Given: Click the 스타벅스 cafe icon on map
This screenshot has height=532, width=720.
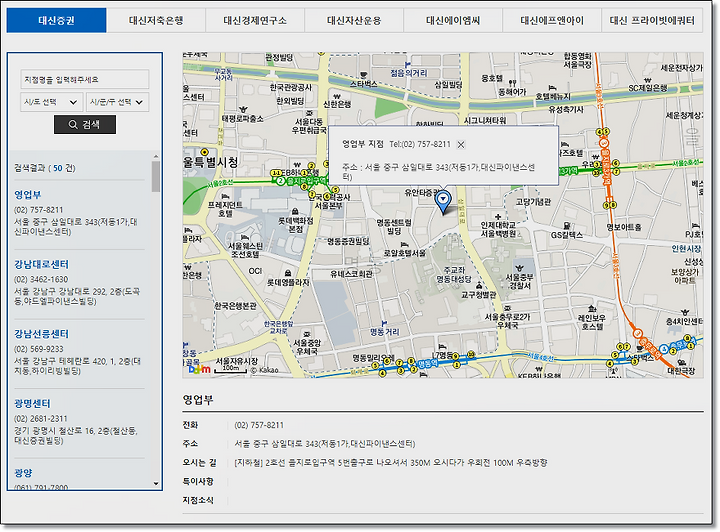Looking at the screenshot, I should (x=364, y=75).
